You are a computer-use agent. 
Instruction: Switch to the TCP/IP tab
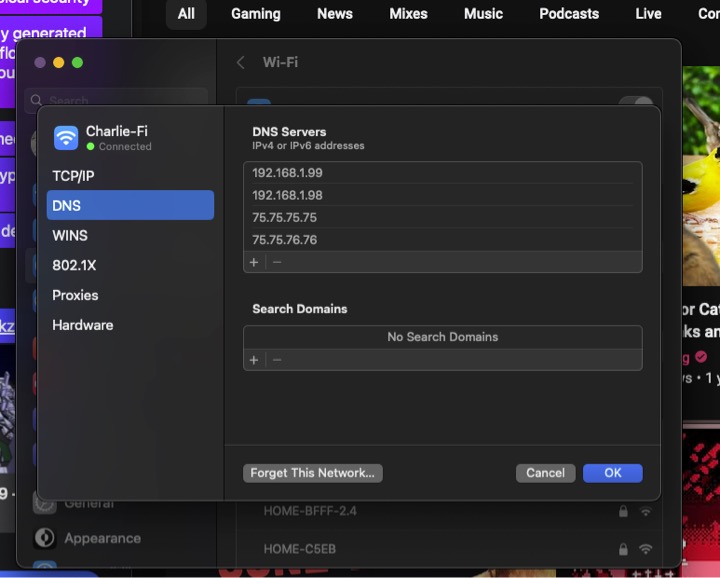pyautogui.click(x=73, y=176)
